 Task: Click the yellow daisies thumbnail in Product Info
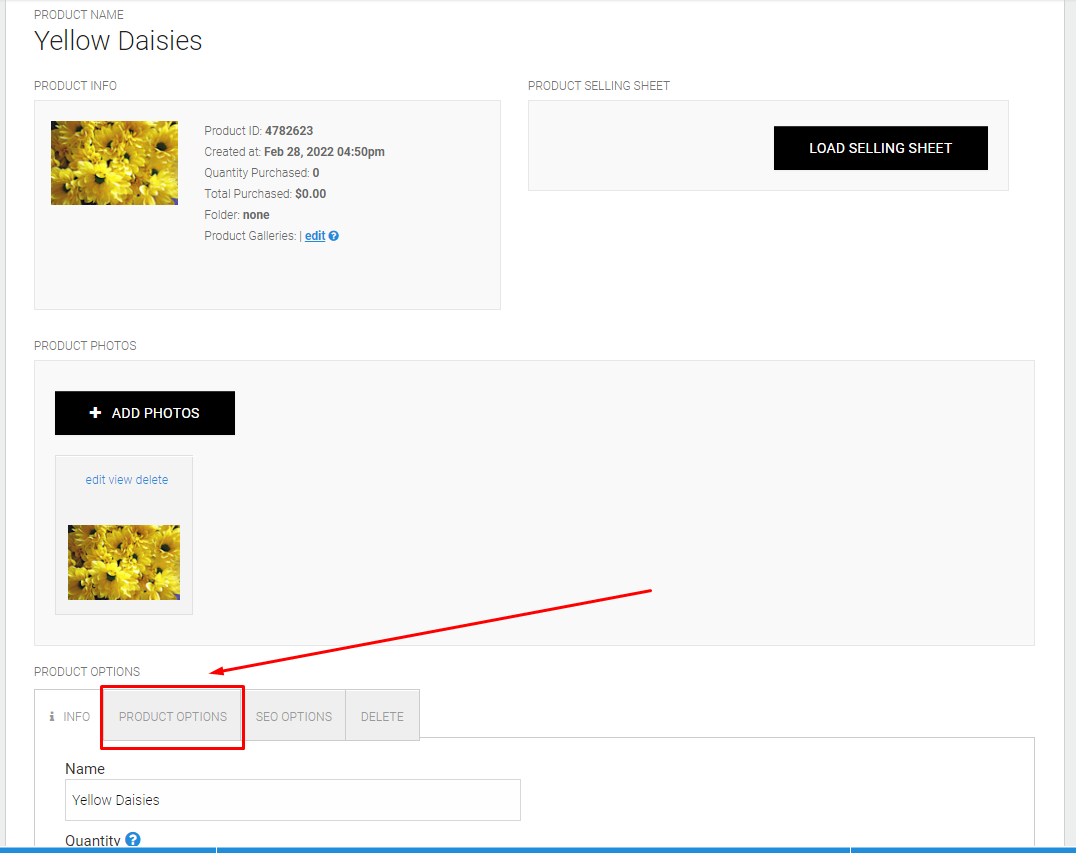(114, 161)
